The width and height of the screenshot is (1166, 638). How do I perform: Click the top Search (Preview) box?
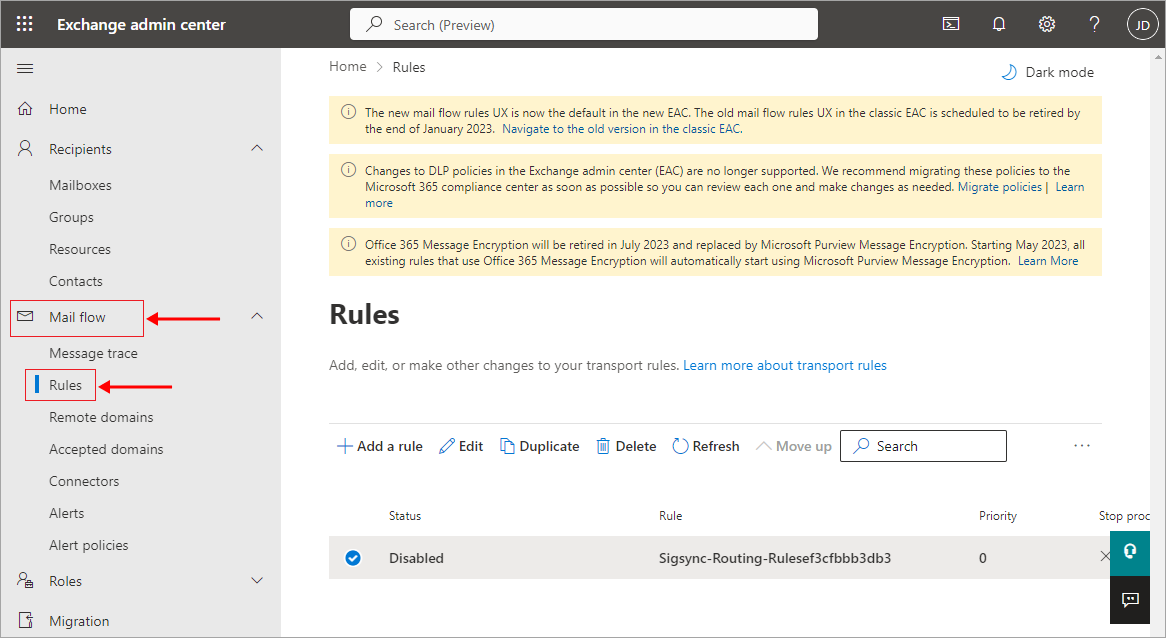coord(584,25)
